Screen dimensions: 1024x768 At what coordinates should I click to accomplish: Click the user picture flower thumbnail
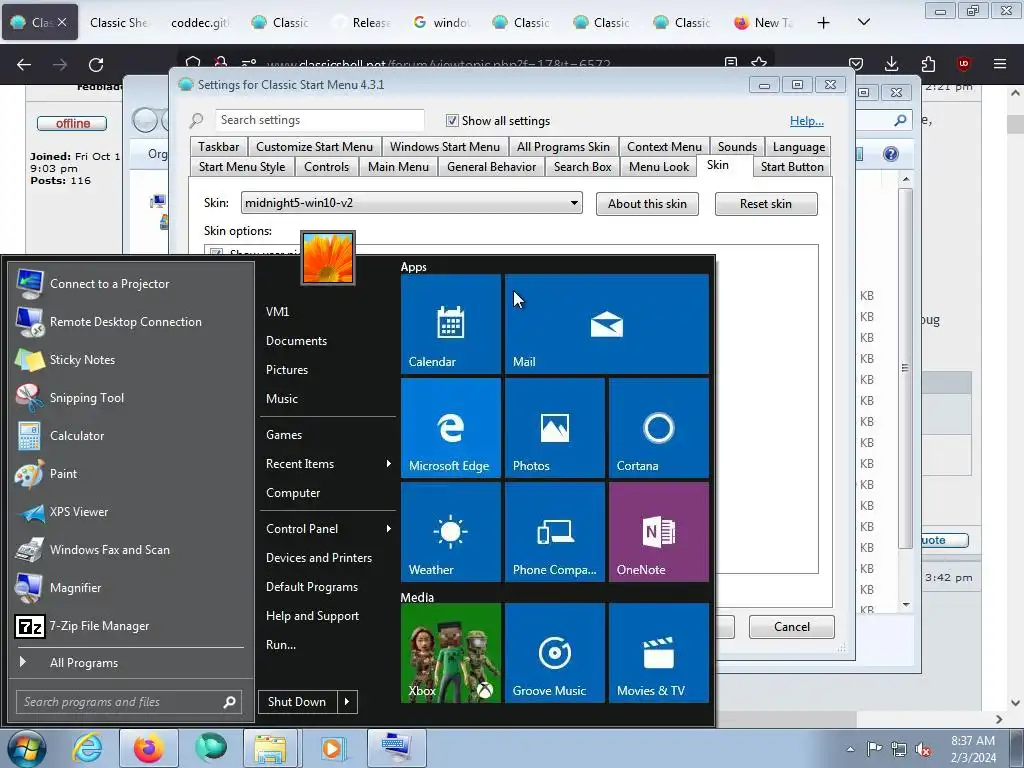[x=328, y=258]
